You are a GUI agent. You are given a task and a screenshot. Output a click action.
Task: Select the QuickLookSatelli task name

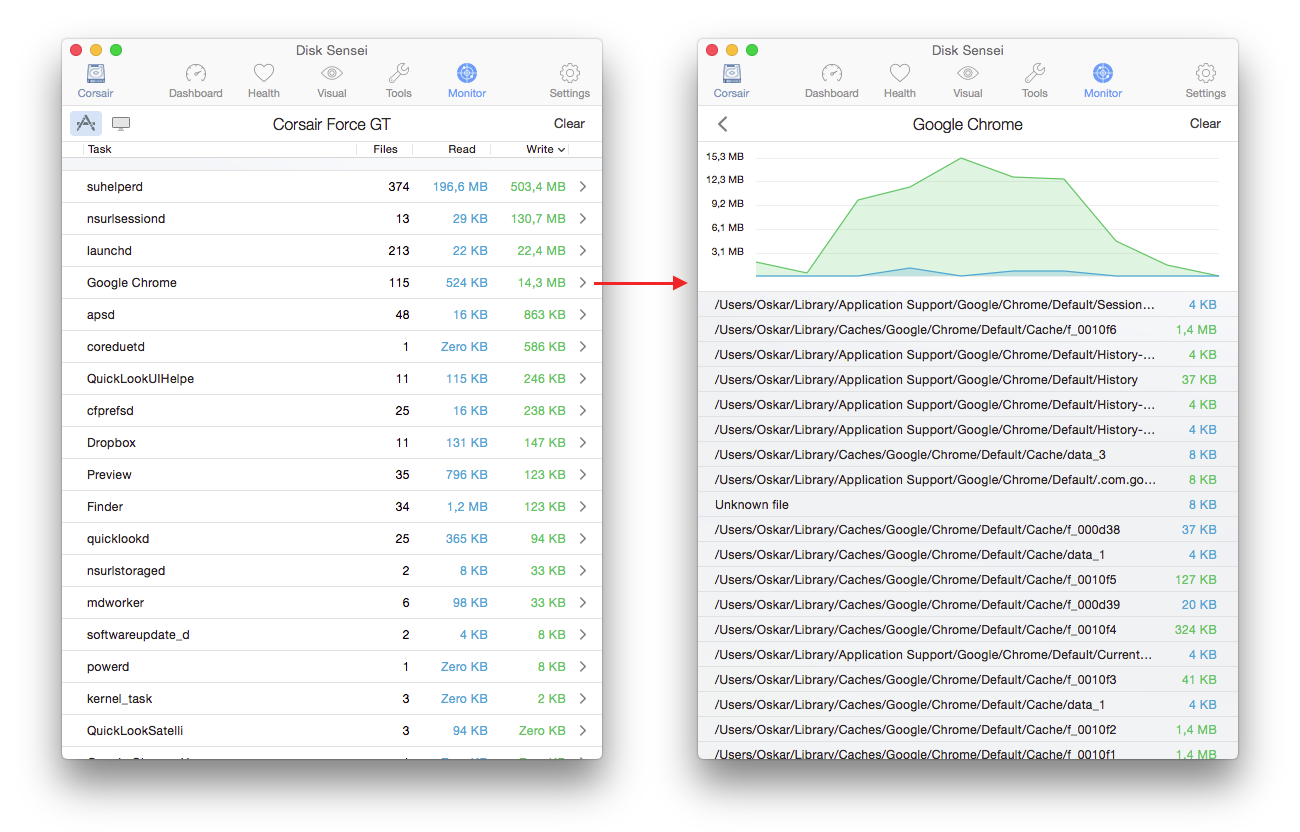tap(135, 731)
